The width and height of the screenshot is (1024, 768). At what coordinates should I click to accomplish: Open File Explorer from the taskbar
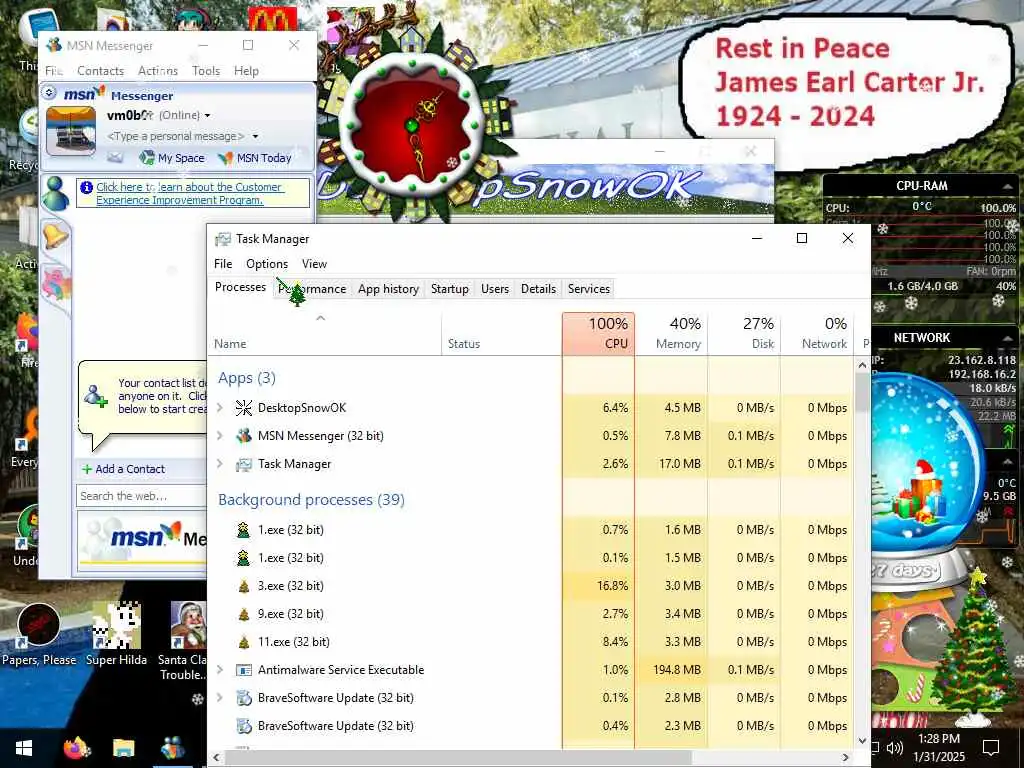click(123, 748)
